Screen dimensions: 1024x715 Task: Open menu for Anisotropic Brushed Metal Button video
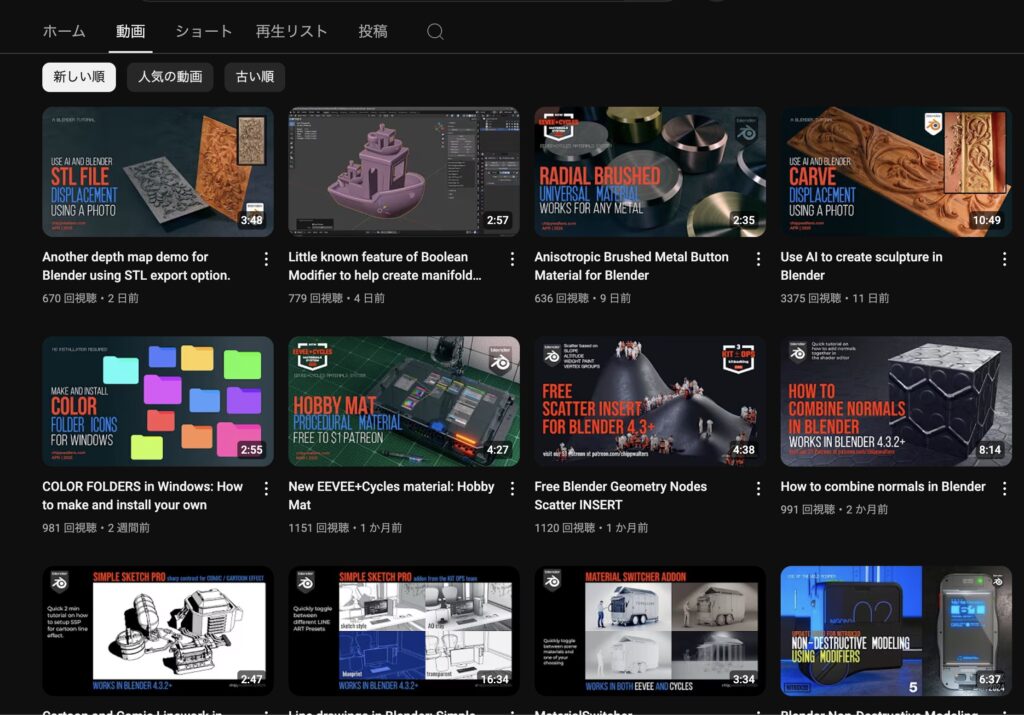(758, 259)
